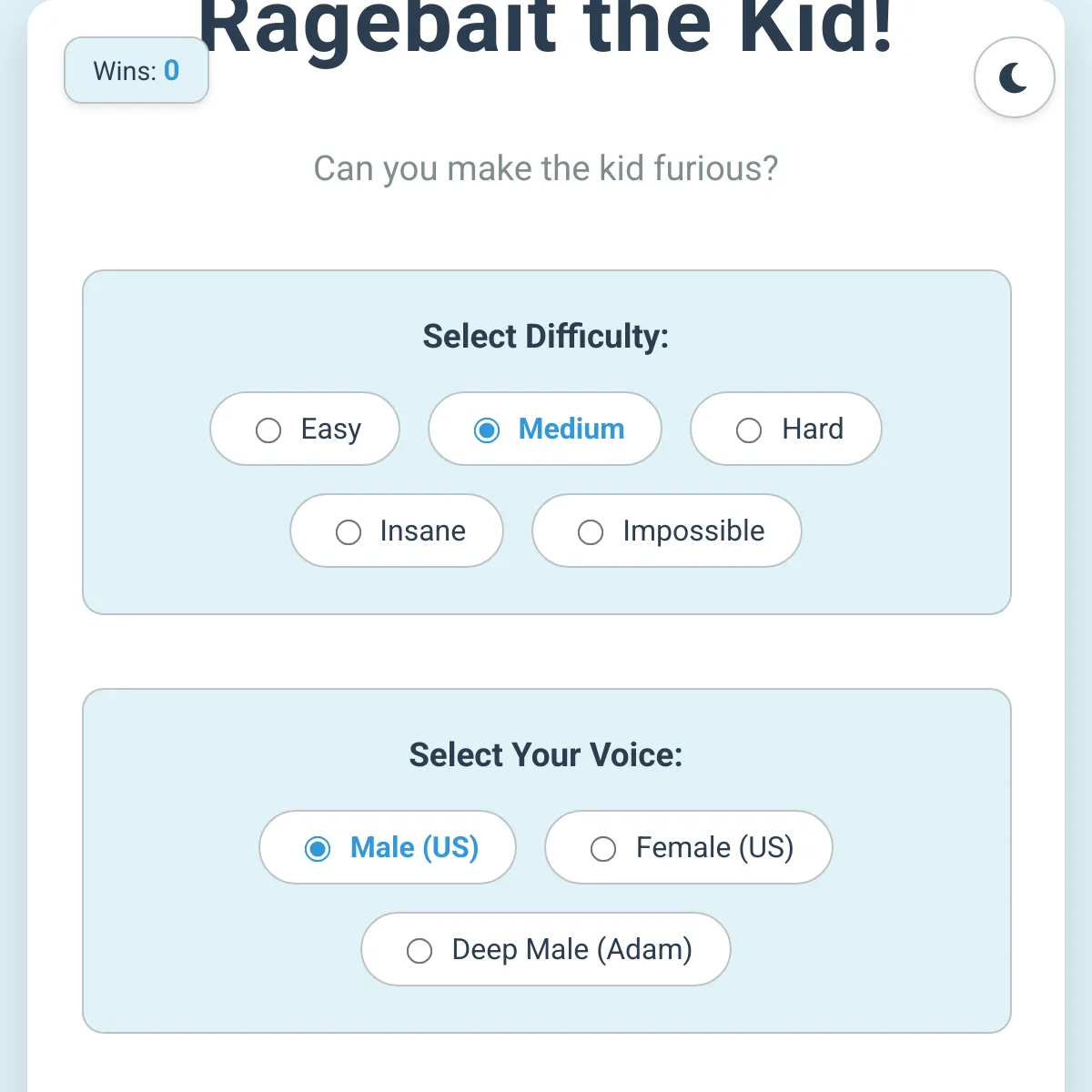Click the Impossible radio circle
This screenshot has height=1092, width=1092.
pyautogui.click(x=591, y=532)
